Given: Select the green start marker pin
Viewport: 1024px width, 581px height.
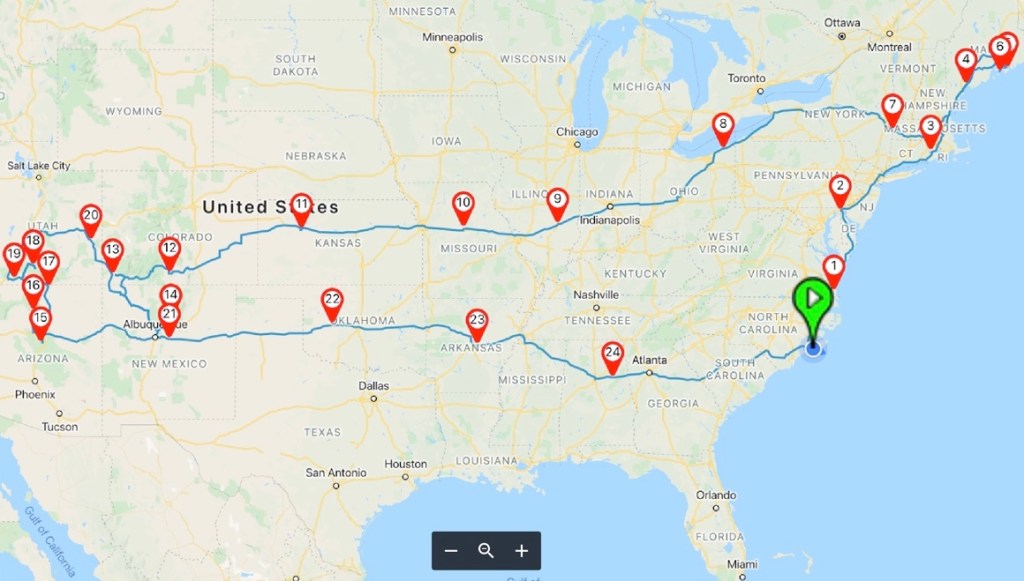Looking at the screenshot, I should 812,304.
